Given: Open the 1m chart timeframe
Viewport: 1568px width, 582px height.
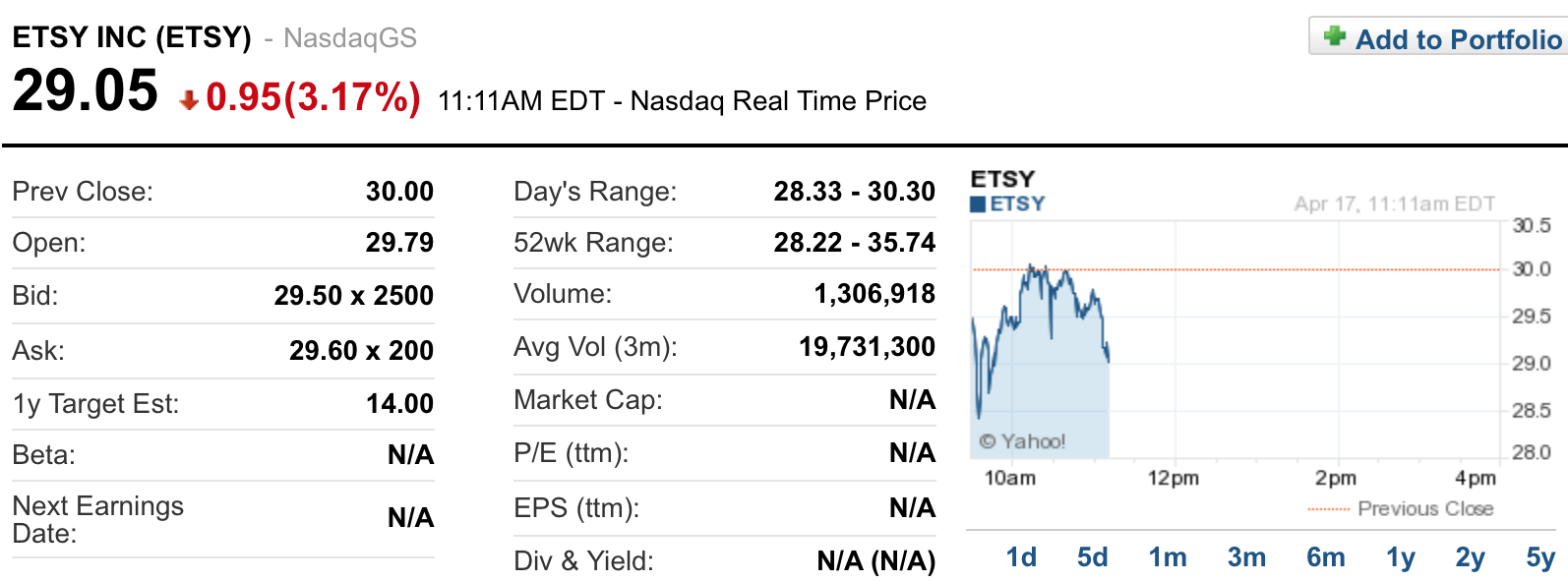Looking at the screenshot, I should (x=1170, y=556).
